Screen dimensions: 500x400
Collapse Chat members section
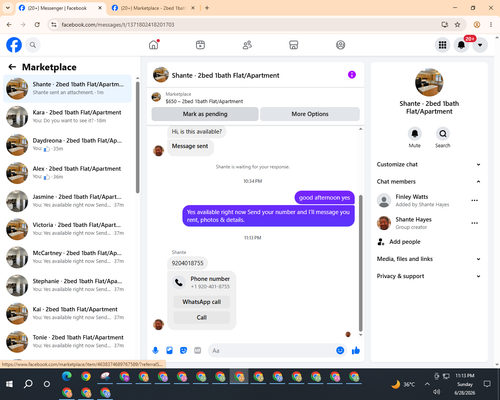pyautogui.click(x=429, y=182)
